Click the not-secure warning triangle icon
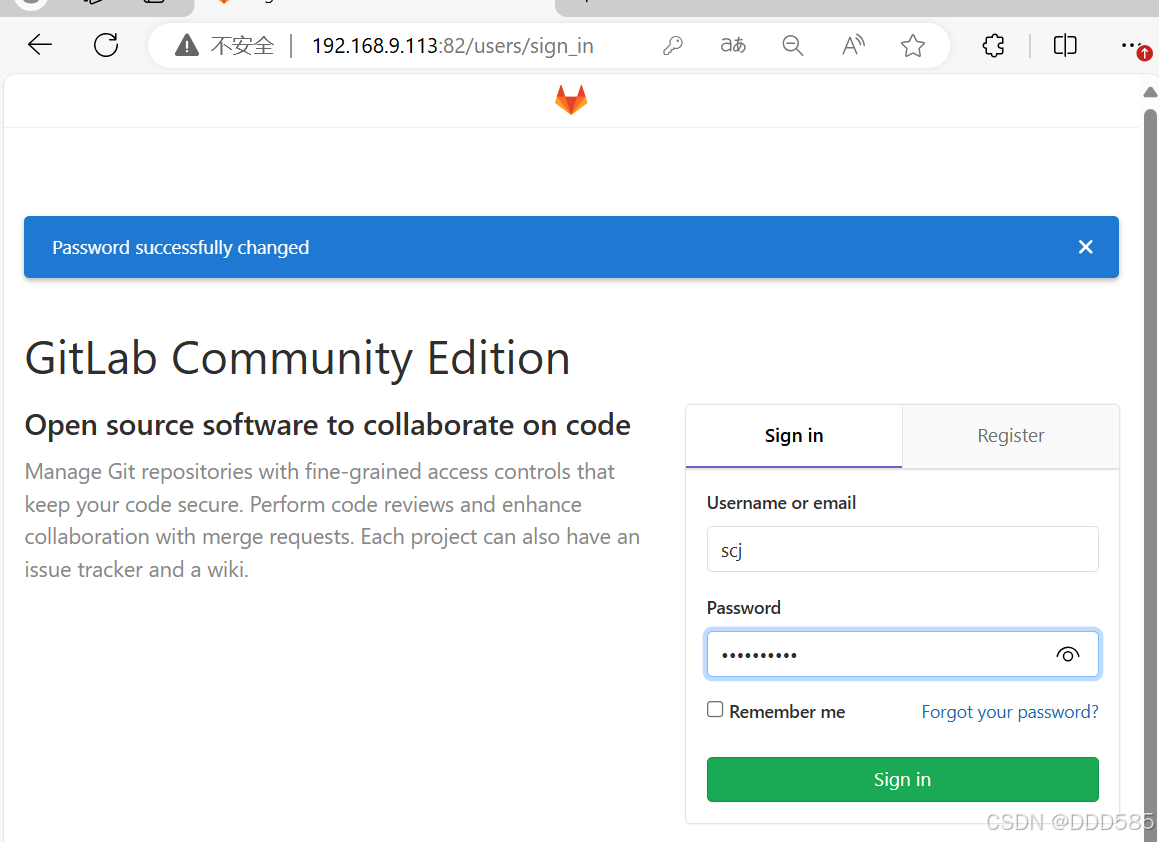Viewport: 1159px width, 842px height. [x=187, y=46]
